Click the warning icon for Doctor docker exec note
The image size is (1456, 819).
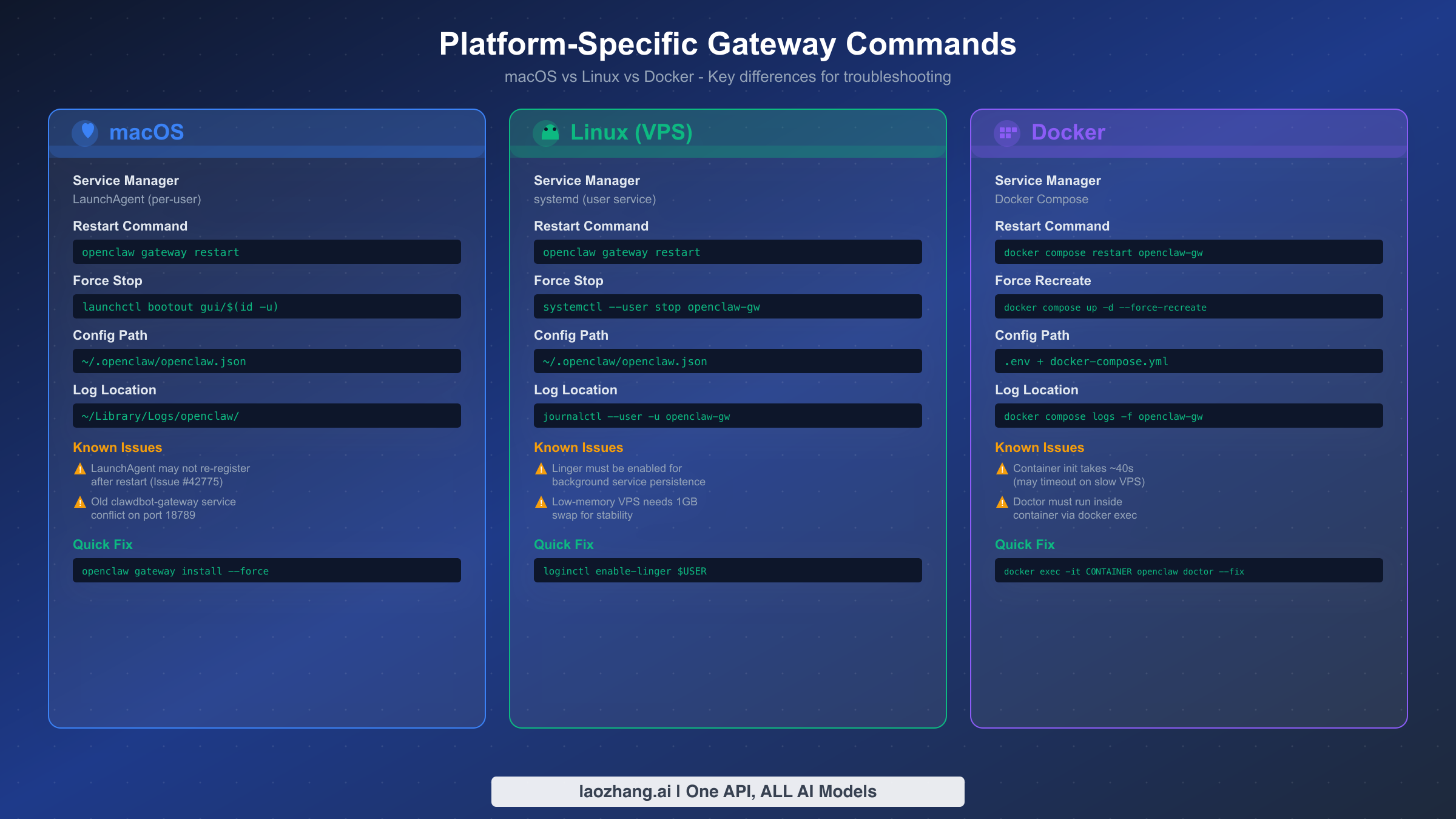point(1002,502)
